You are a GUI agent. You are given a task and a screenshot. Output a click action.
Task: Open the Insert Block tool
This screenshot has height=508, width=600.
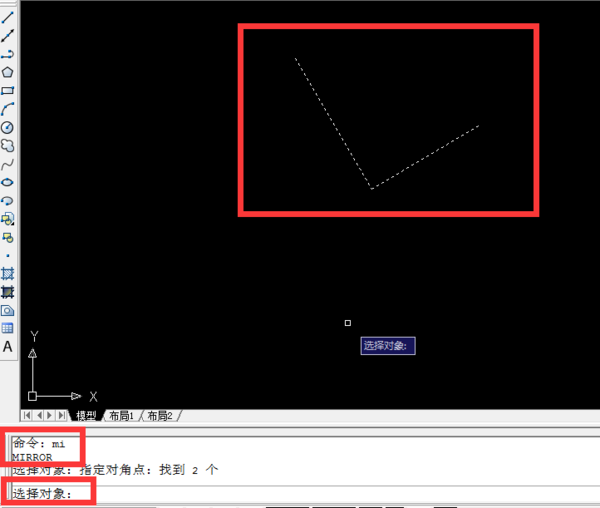click(x=8, y=219)
